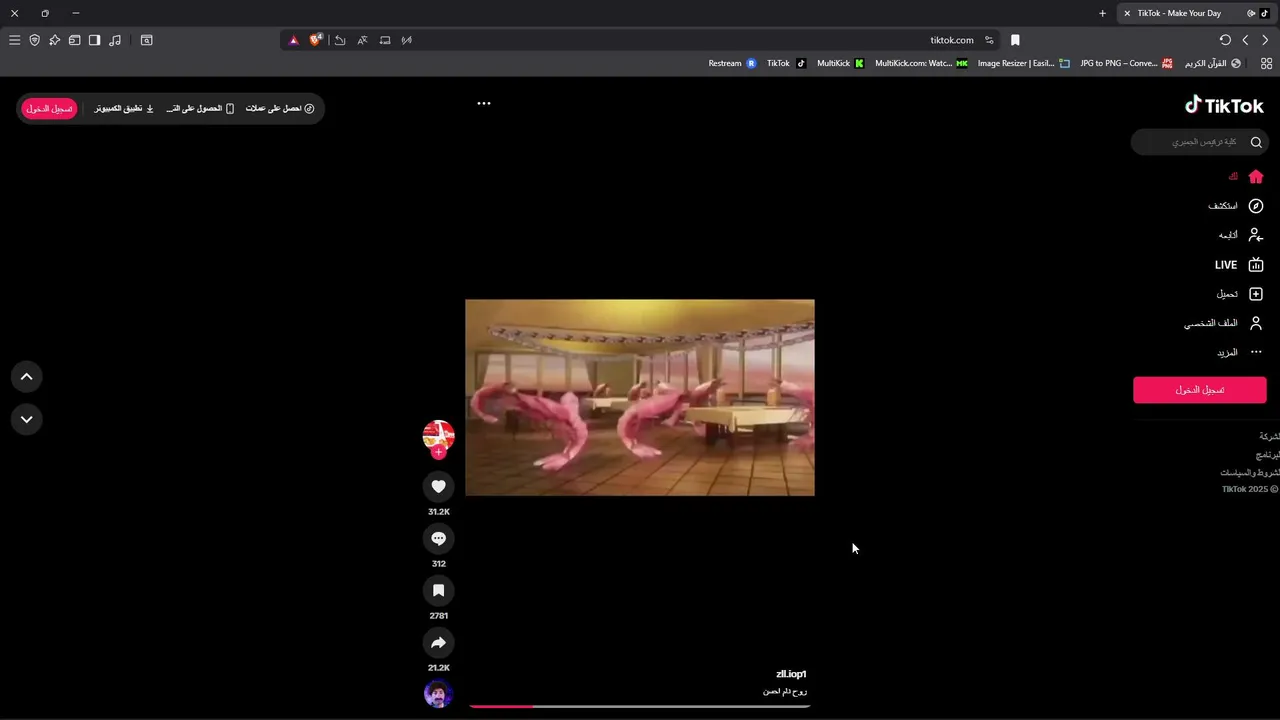The height and width of the screenshot is (720, 1280).
Task: Open creator avatar beside the video
Action: pos(438,434)
